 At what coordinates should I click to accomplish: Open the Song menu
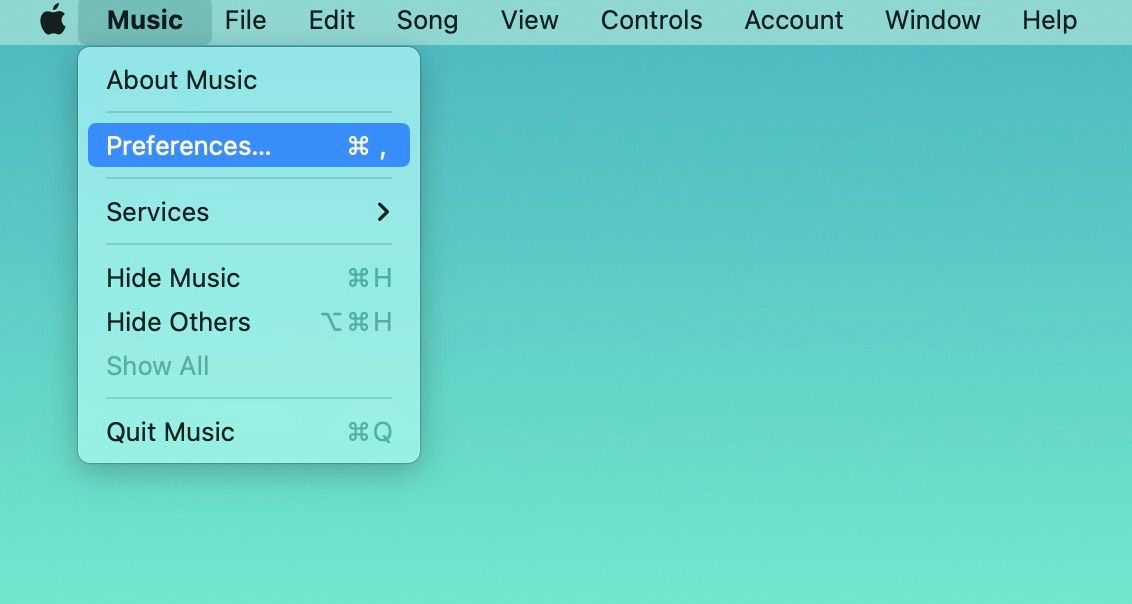point(427,20)
